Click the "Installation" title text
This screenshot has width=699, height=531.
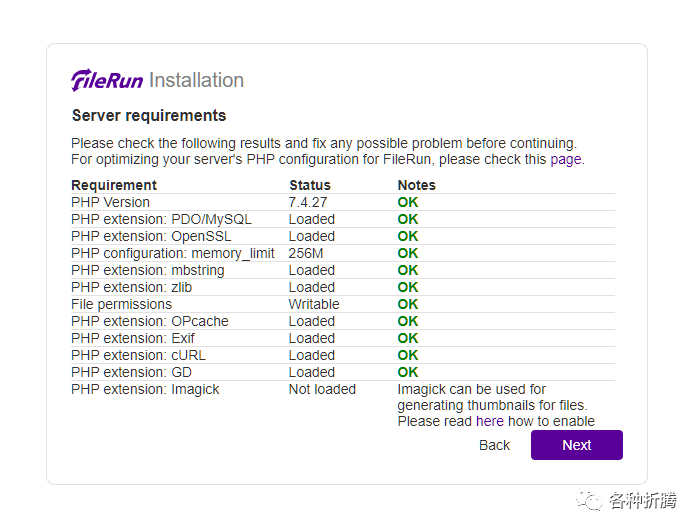click(196, 81)
